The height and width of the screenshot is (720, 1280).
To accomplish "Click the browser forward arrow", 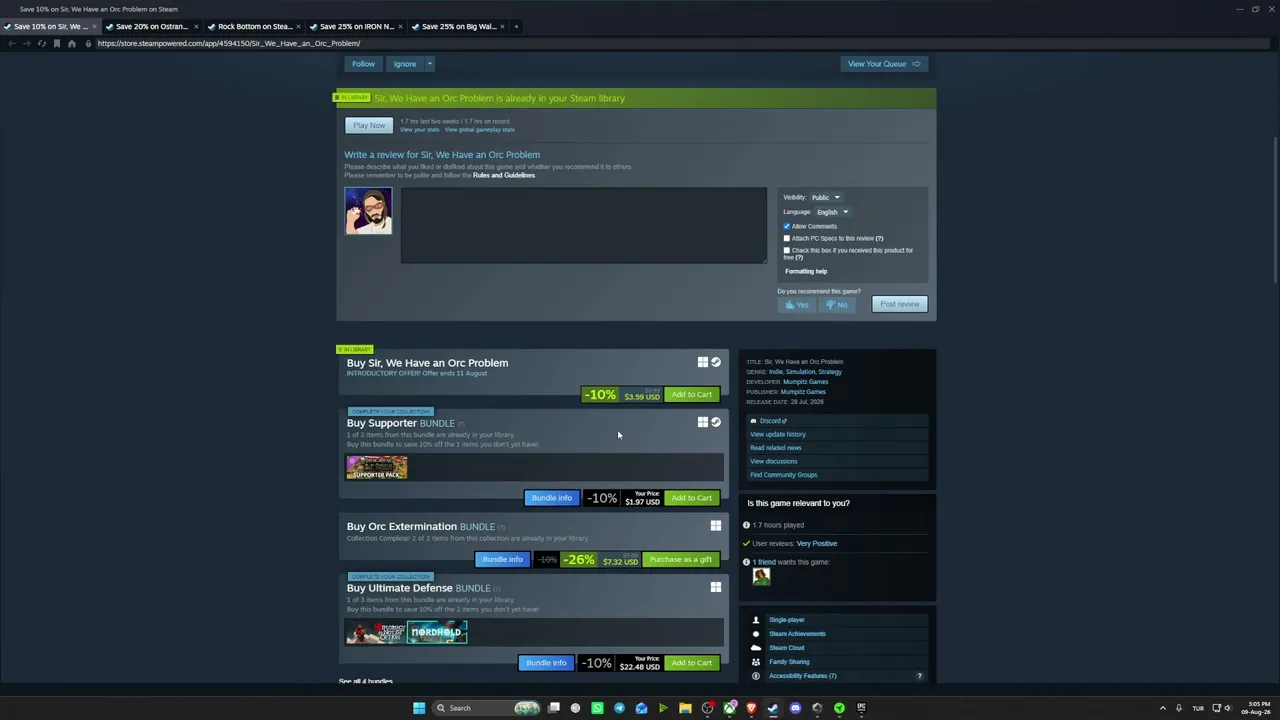I will 27,43.
